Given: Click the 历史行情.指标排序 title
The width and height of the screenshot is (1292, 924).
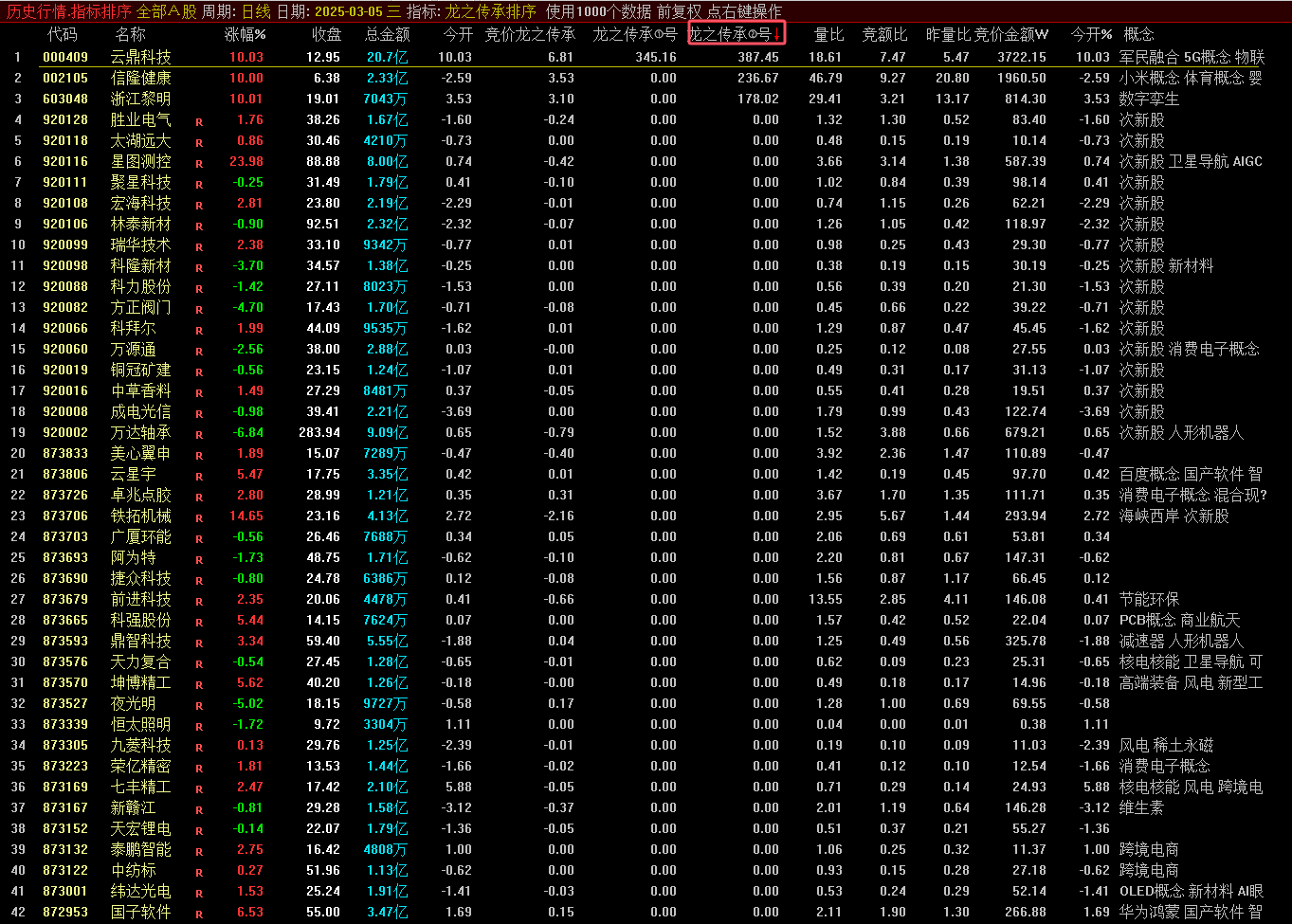Looking at the screenshot, I should click(69, 11).
